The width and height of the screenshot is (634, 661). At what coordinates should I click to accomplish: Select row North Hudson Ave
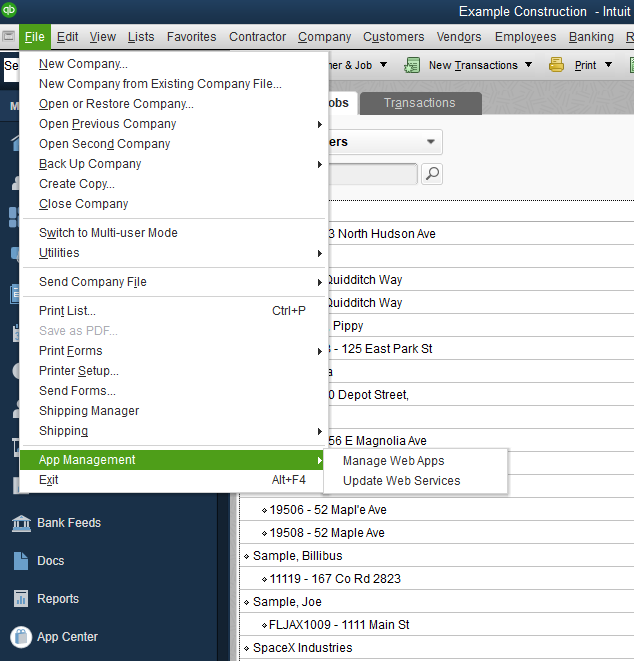coord(481,234)
